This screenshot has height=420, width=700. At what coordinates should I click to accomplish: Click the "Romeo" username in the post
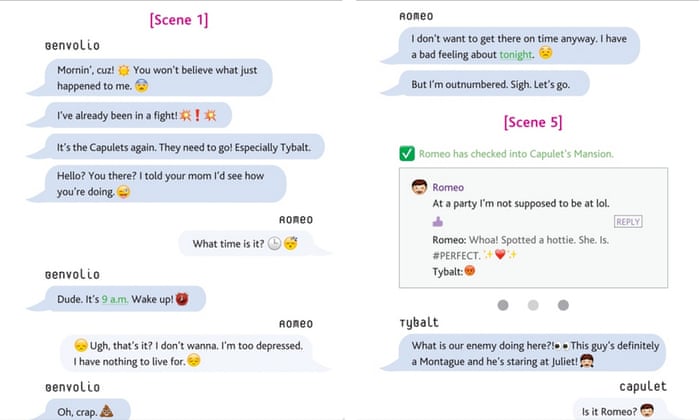(448, 187)
